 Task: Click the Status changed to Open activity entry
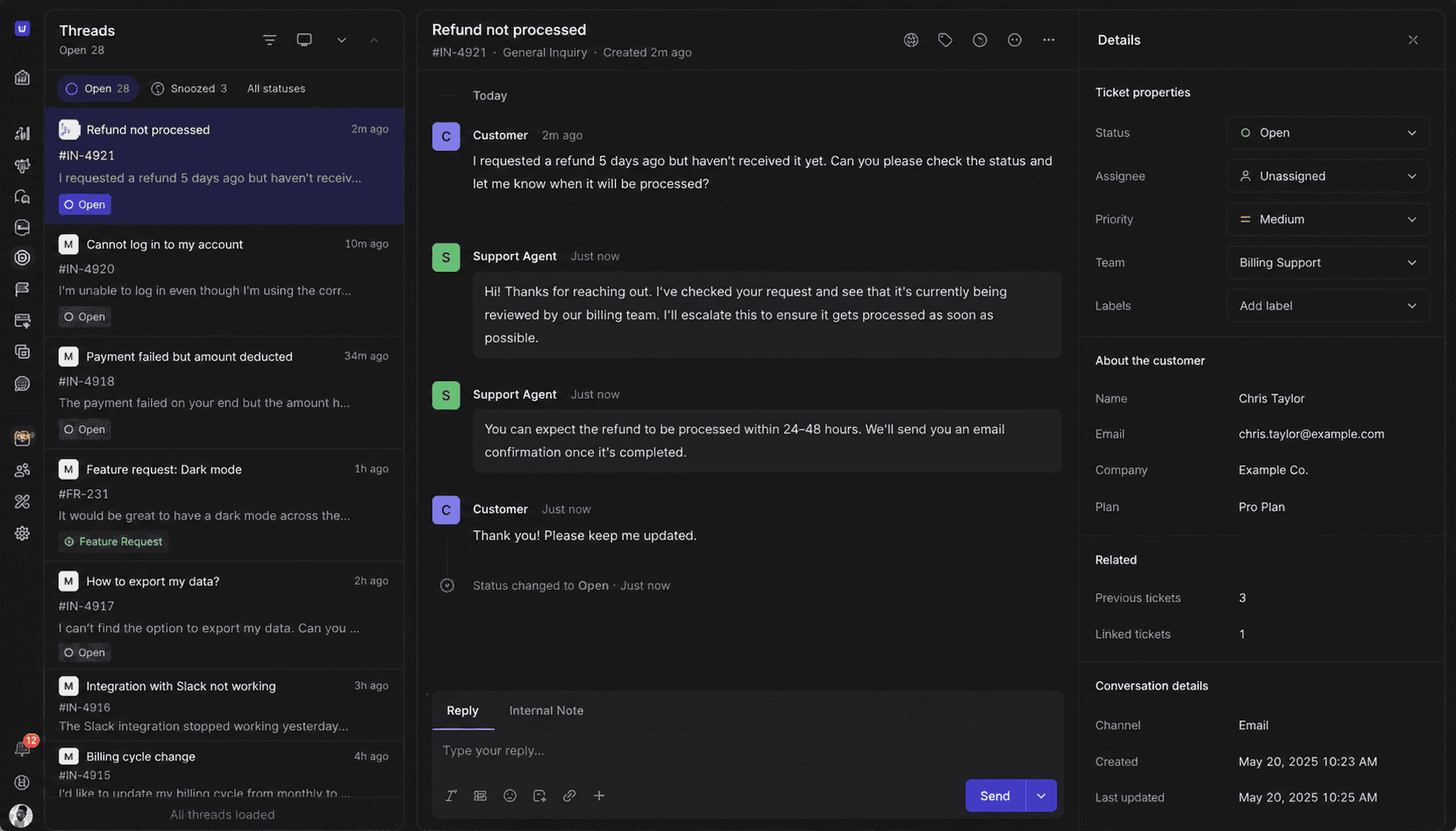[571, 586]
